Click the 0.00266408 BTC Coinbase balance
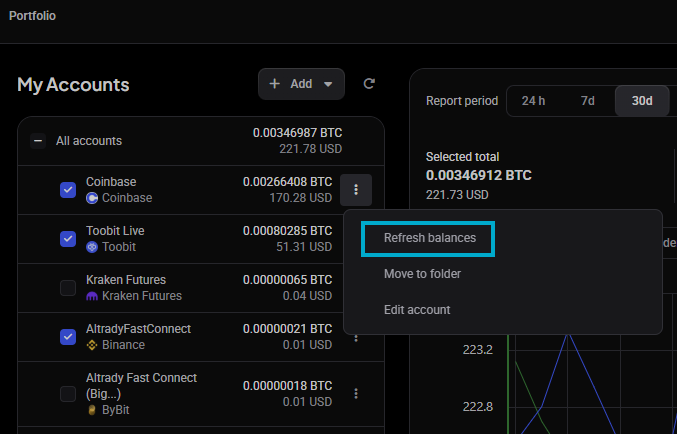Image resolution: width=677 pixels, height=434 pixels. pos(288,182)
